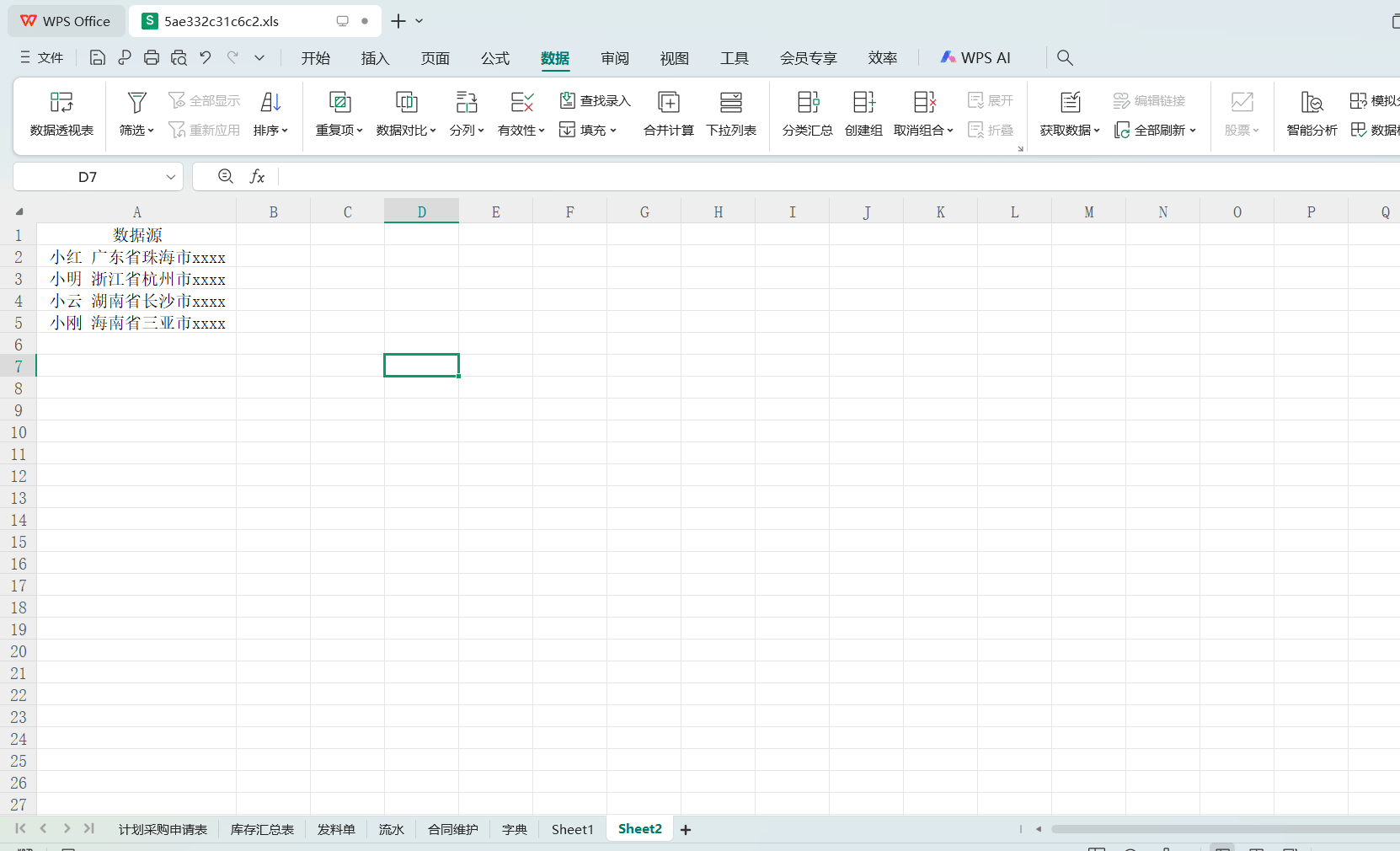The image size is (1400, 851).
Task: Click the Save icon in the quick toolbar
Action: coord(97,57)
